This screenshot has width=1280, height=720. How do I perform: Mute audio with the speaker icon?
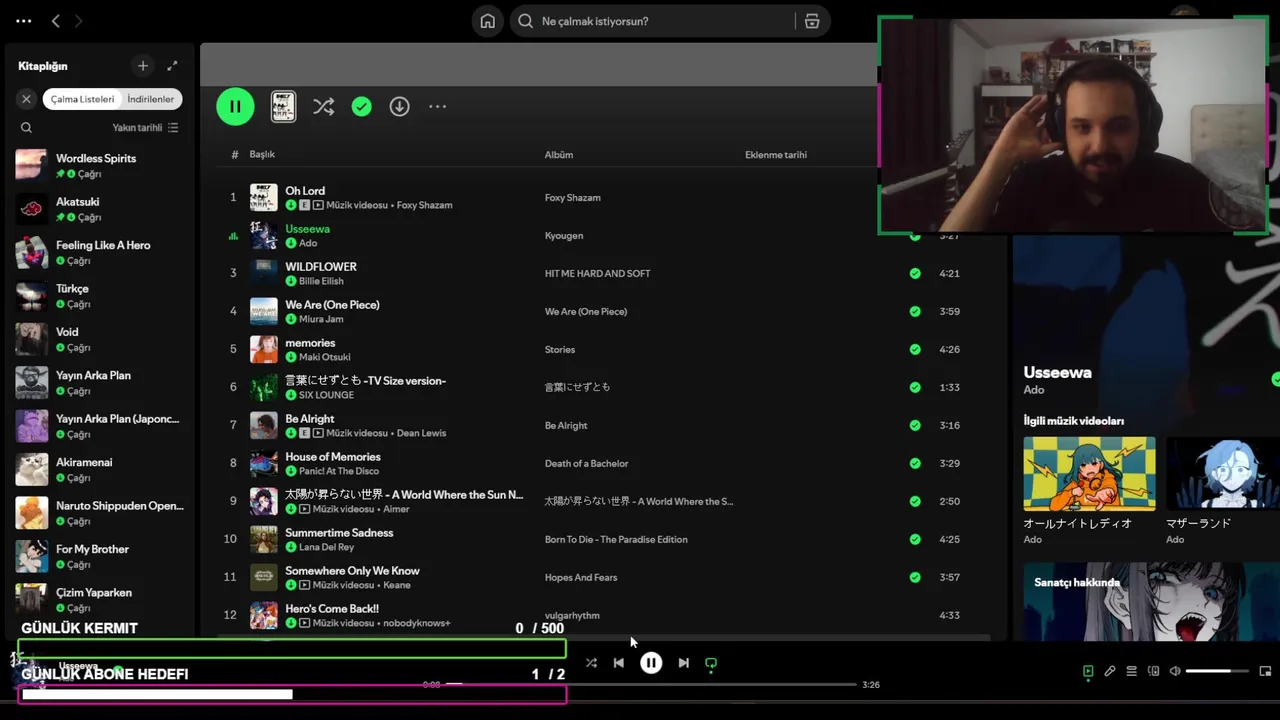pos(1175,671)
